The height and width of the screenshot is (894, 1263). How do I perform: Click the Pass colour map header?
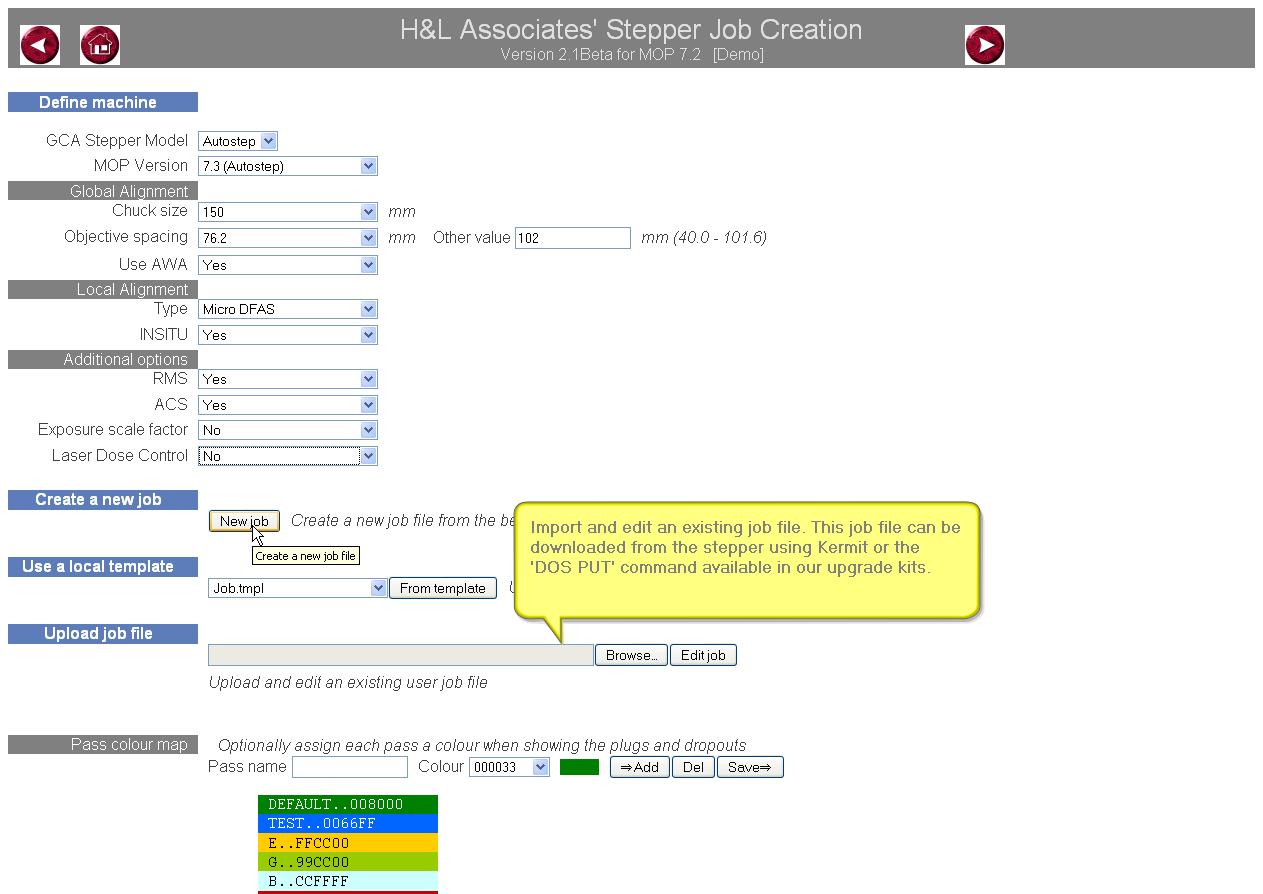(x=103, y=744)
